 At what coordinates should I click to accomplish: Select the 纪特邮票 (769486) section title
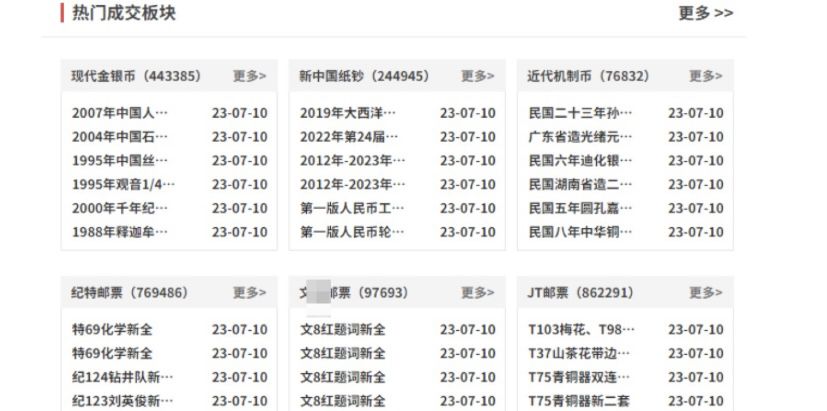pyautogui.click(x=130, y=292)
